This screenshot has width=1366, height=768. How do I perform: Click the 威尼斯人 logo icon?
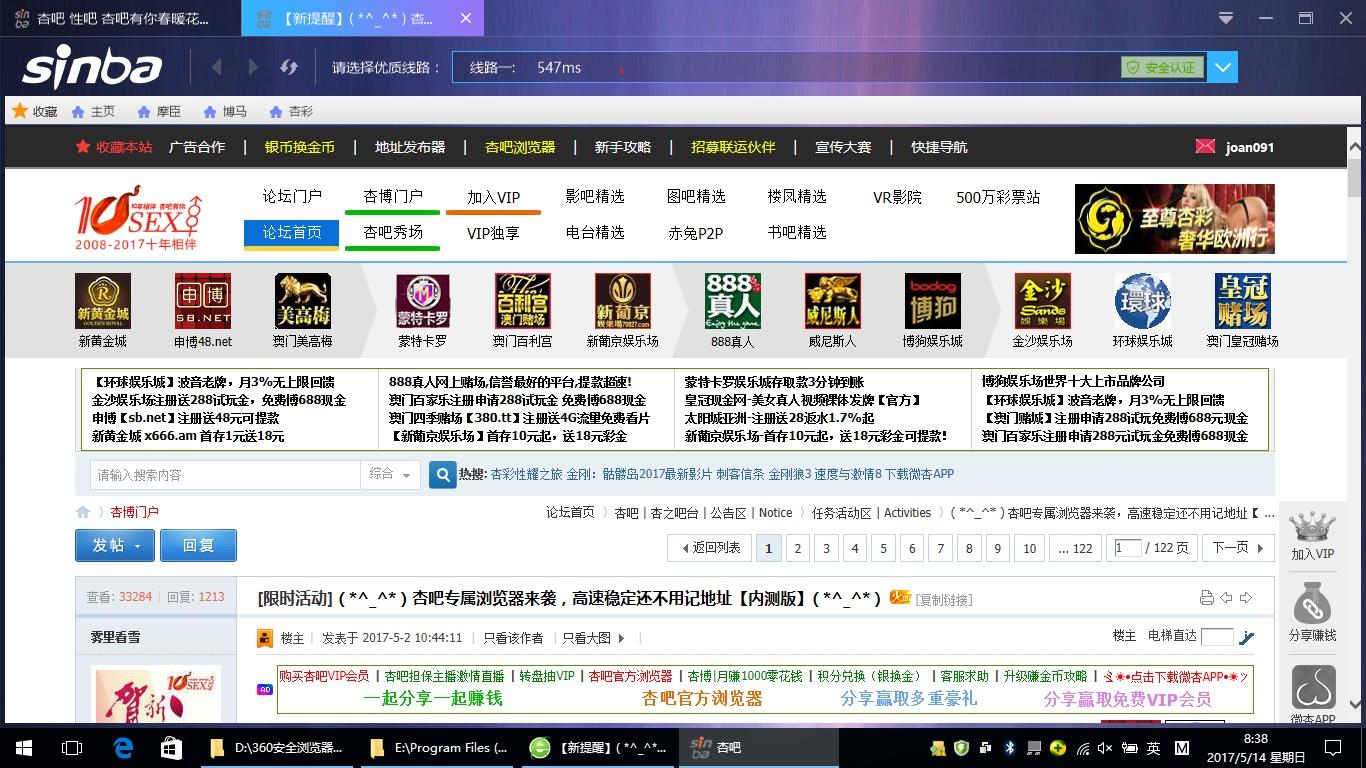833,301
